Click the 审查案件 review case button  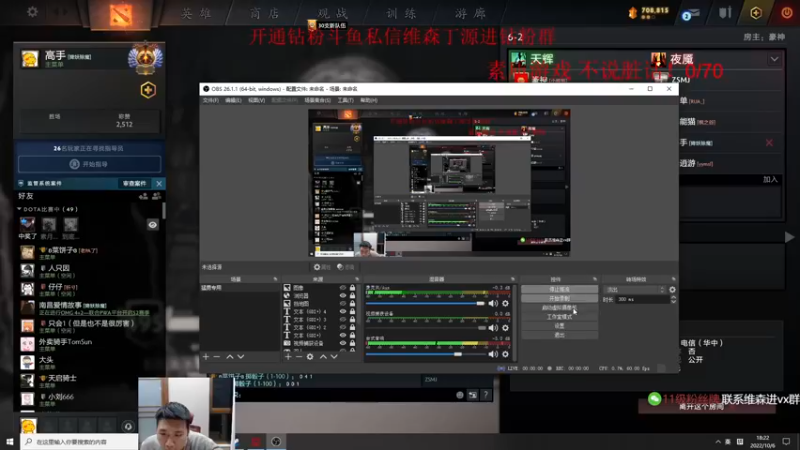(x=135, y=183)
